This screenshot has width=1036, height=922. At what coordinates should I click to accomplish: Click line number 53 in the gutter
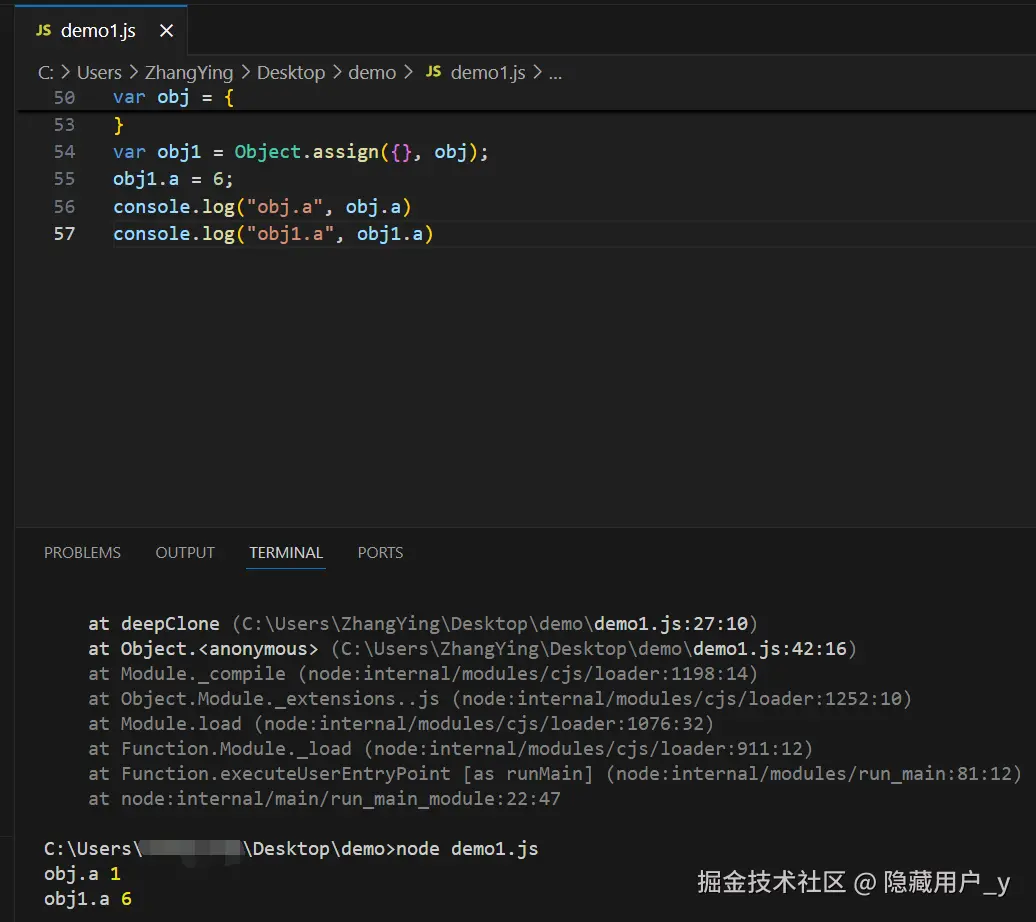coord(64,125)
